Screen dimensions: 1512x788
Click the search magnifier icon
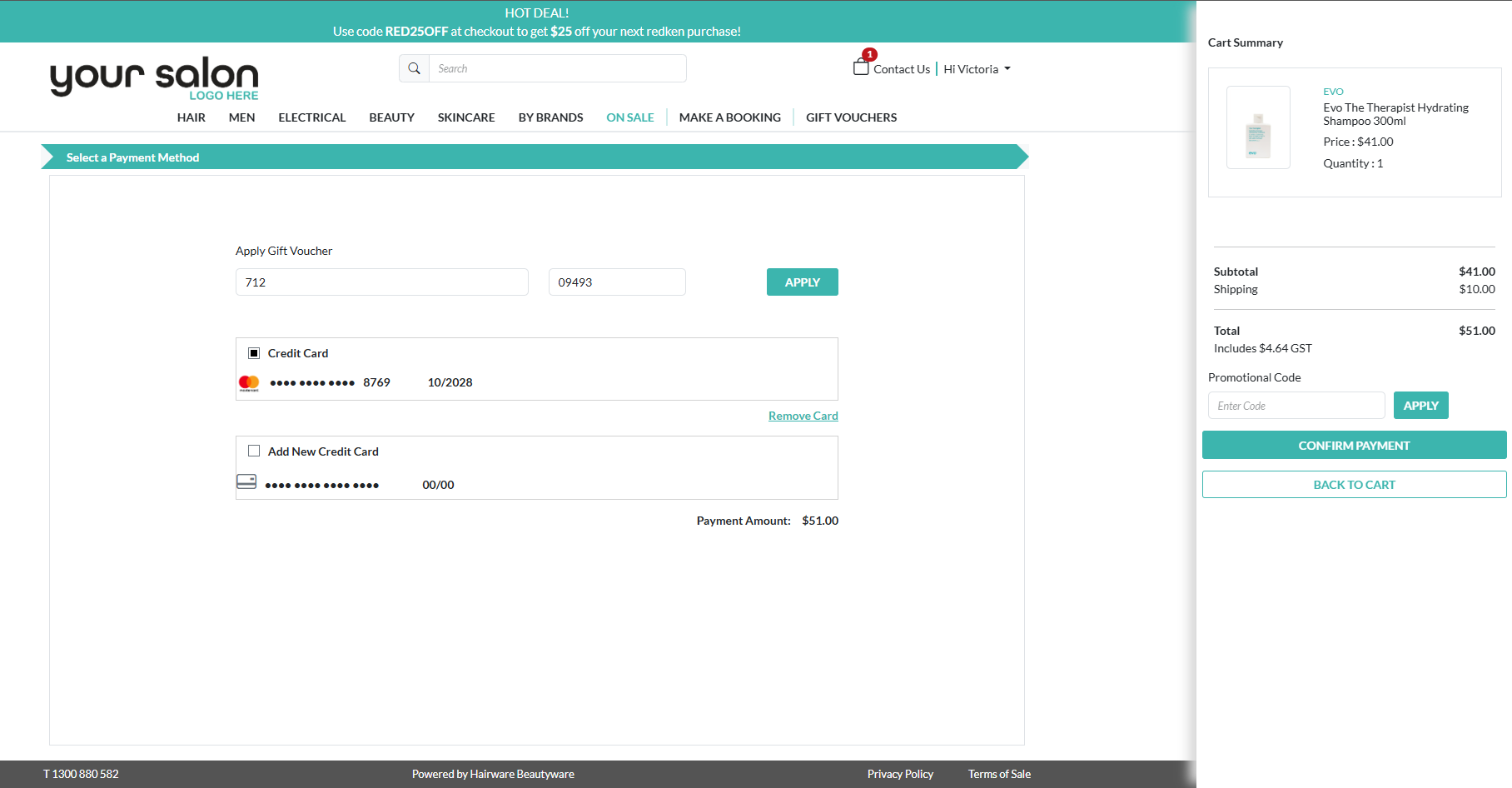[x=414, y=68]
